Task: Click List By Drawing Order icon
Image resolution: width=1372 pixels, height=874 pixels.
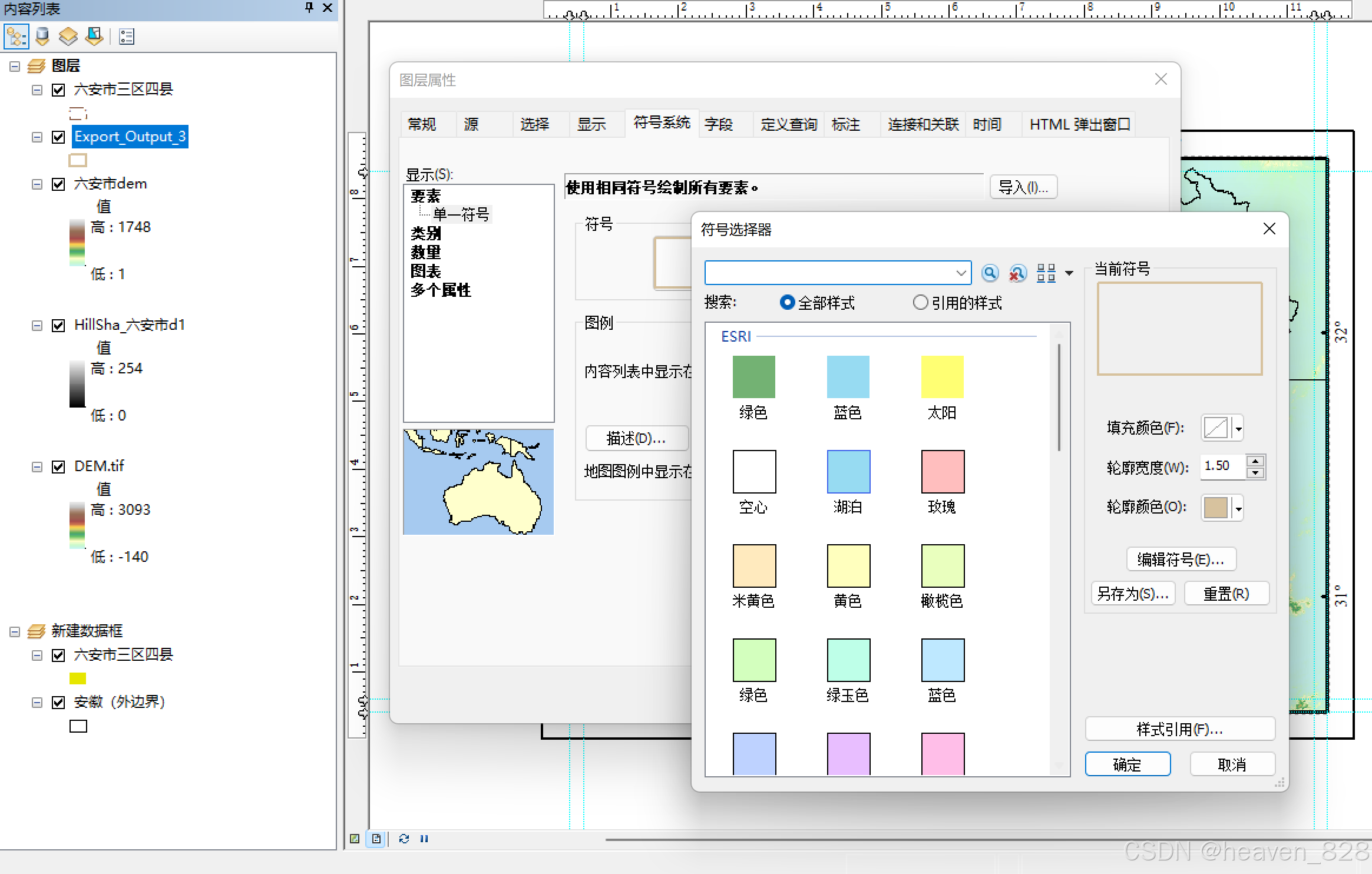Action: click(x=16, y=37)
